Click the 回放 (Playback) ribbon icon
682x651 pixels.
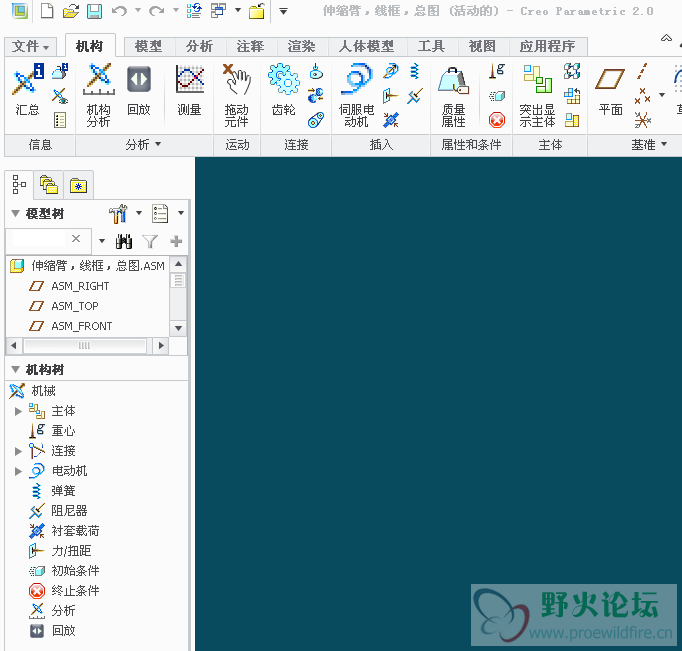click(x=139, y=96)
